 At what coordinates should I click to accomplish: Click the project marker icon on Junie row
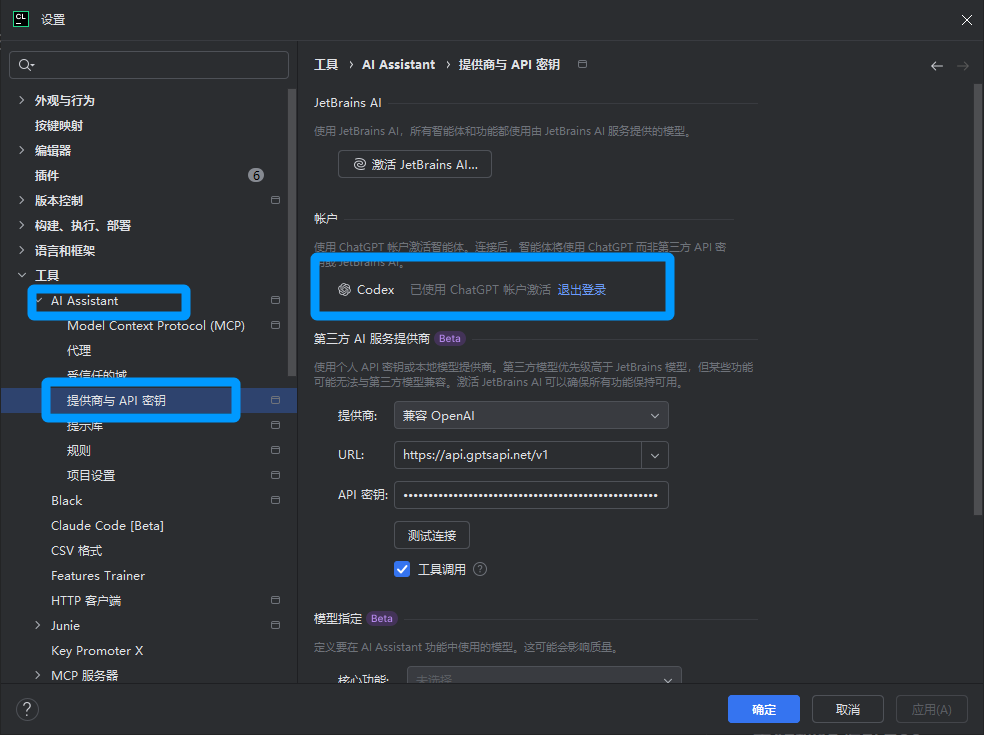(275, 625)
